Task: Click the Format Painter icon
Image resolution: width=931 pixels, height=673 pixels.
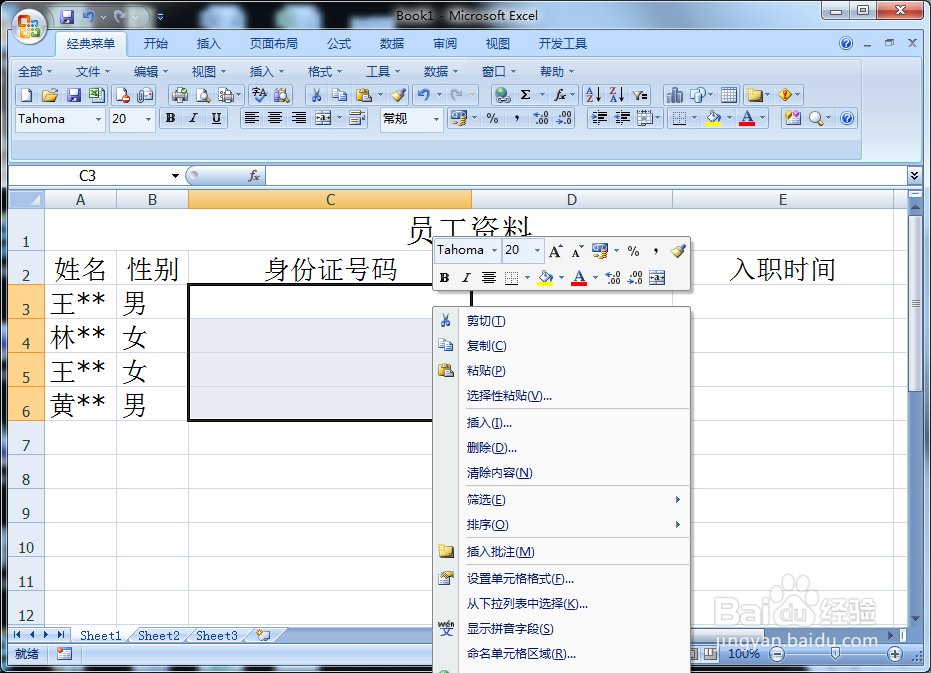Action: 398,96
